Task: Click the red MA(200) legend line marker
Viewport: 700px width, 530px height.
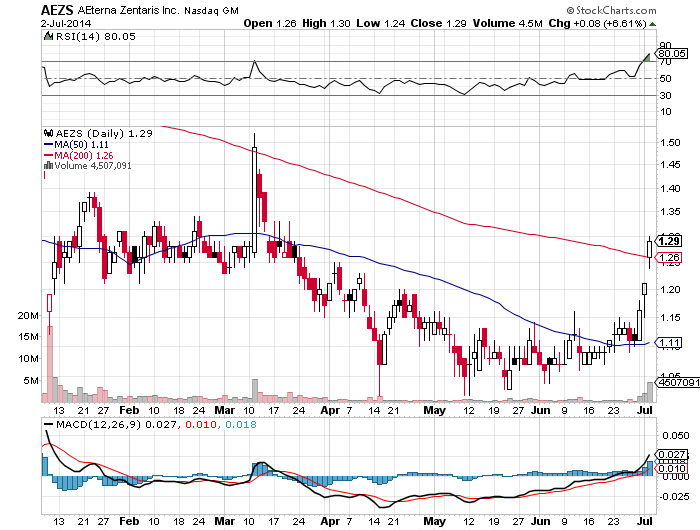Action: [46, 154]
